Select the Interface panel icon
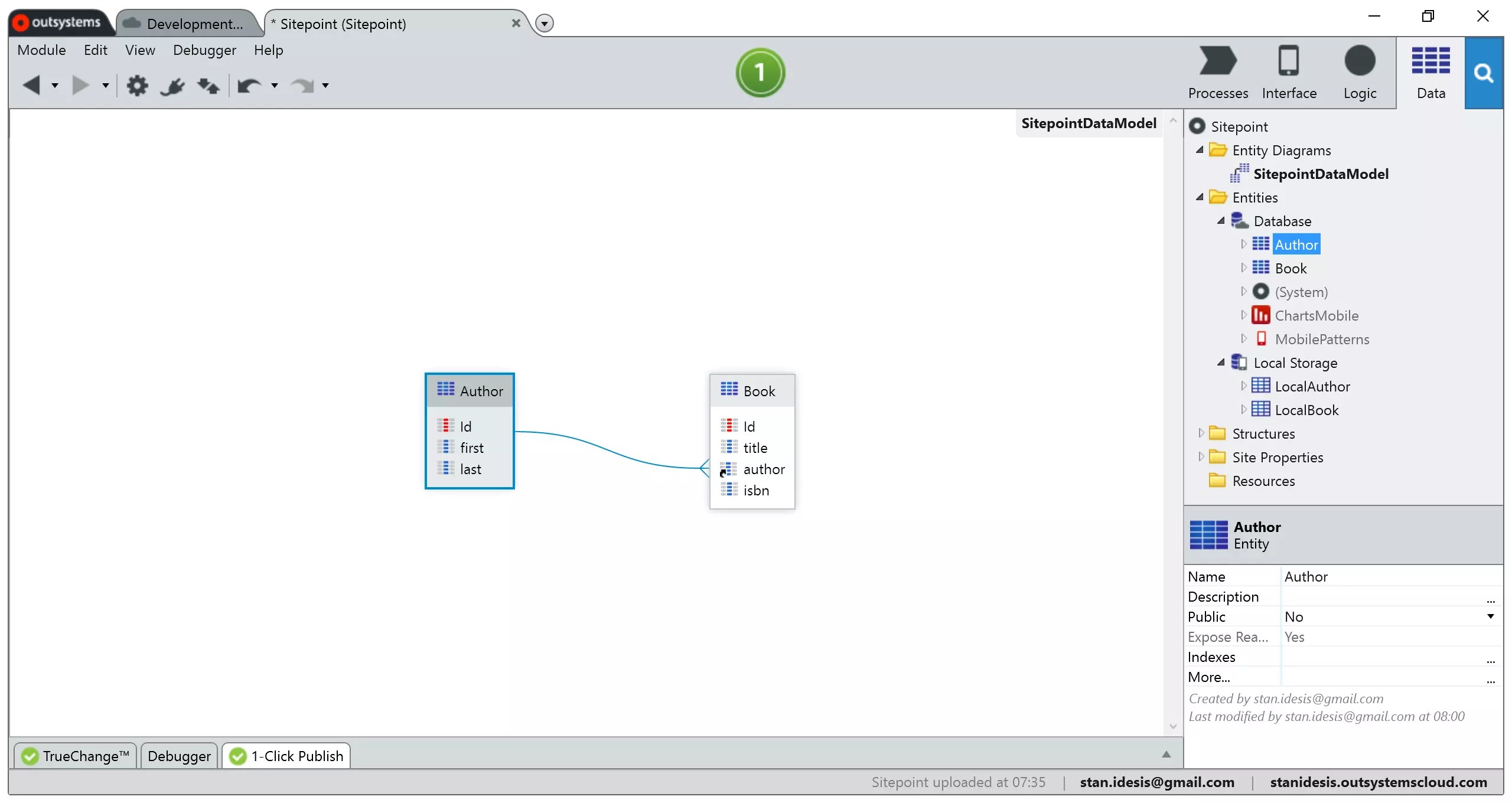1512x803 pixels. pos(1289,72)
